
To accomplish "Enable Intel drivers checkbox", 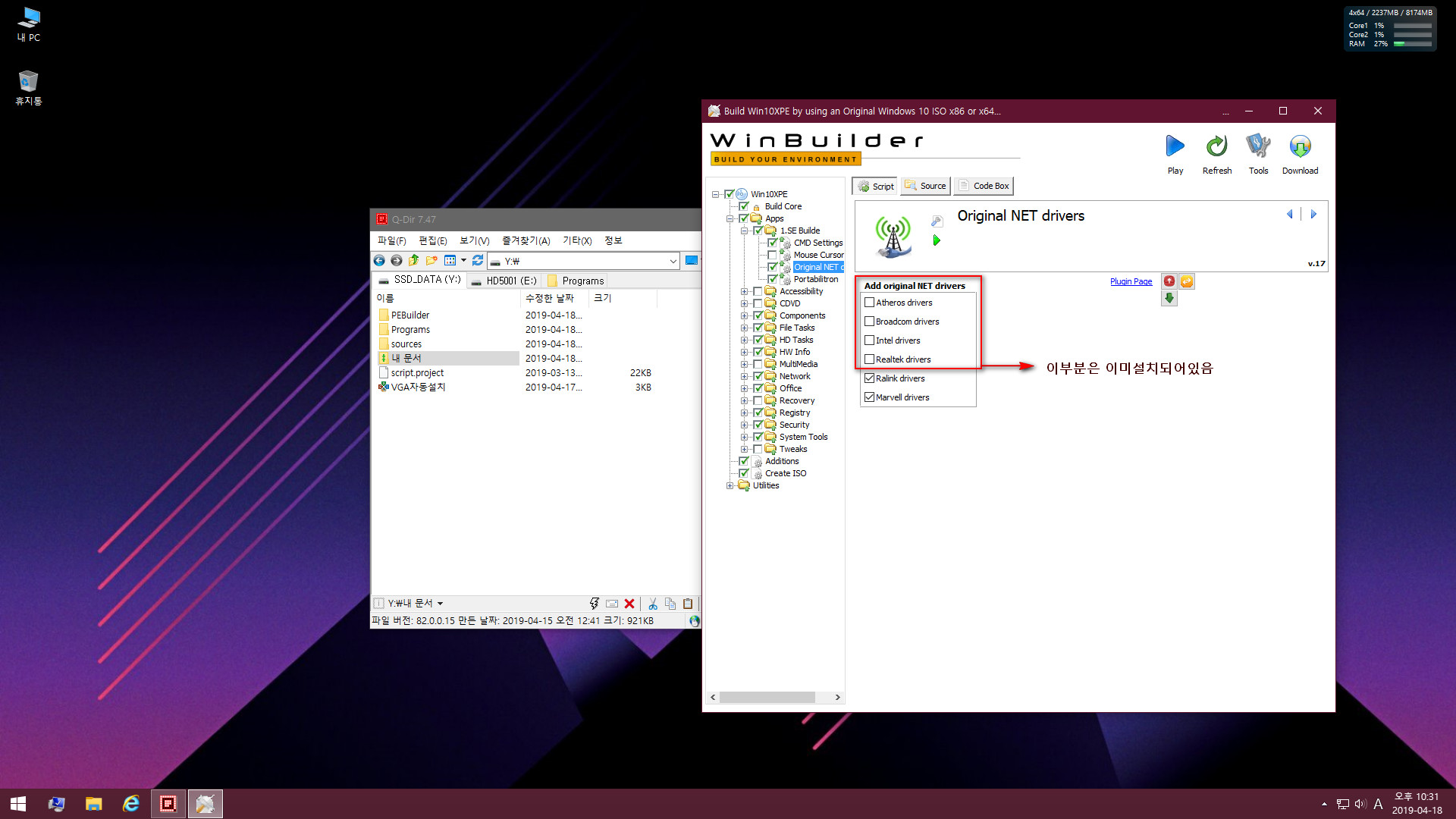I will [870, 340].
